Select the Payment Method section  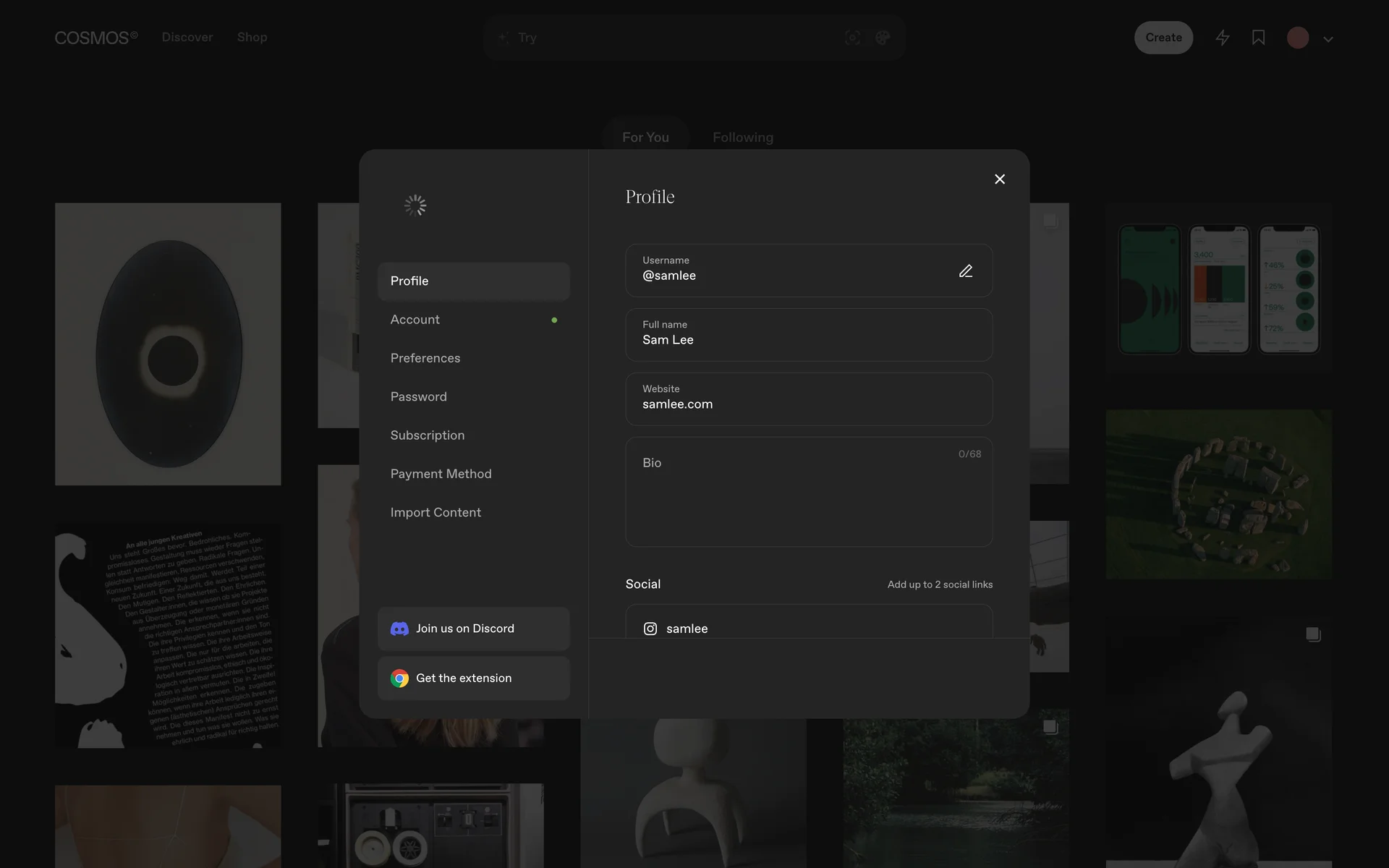coord(441,474)
